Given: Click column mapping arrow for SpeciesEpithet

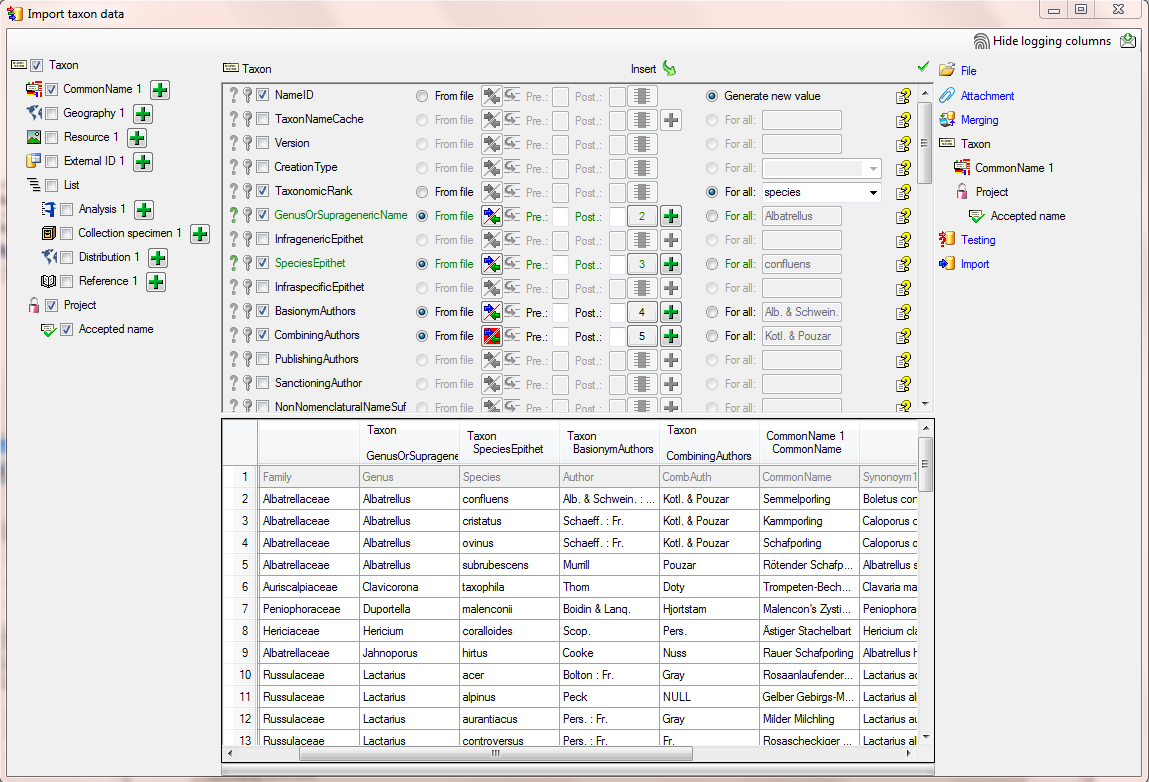Looking at the screenshot, I should coord(492,264).
